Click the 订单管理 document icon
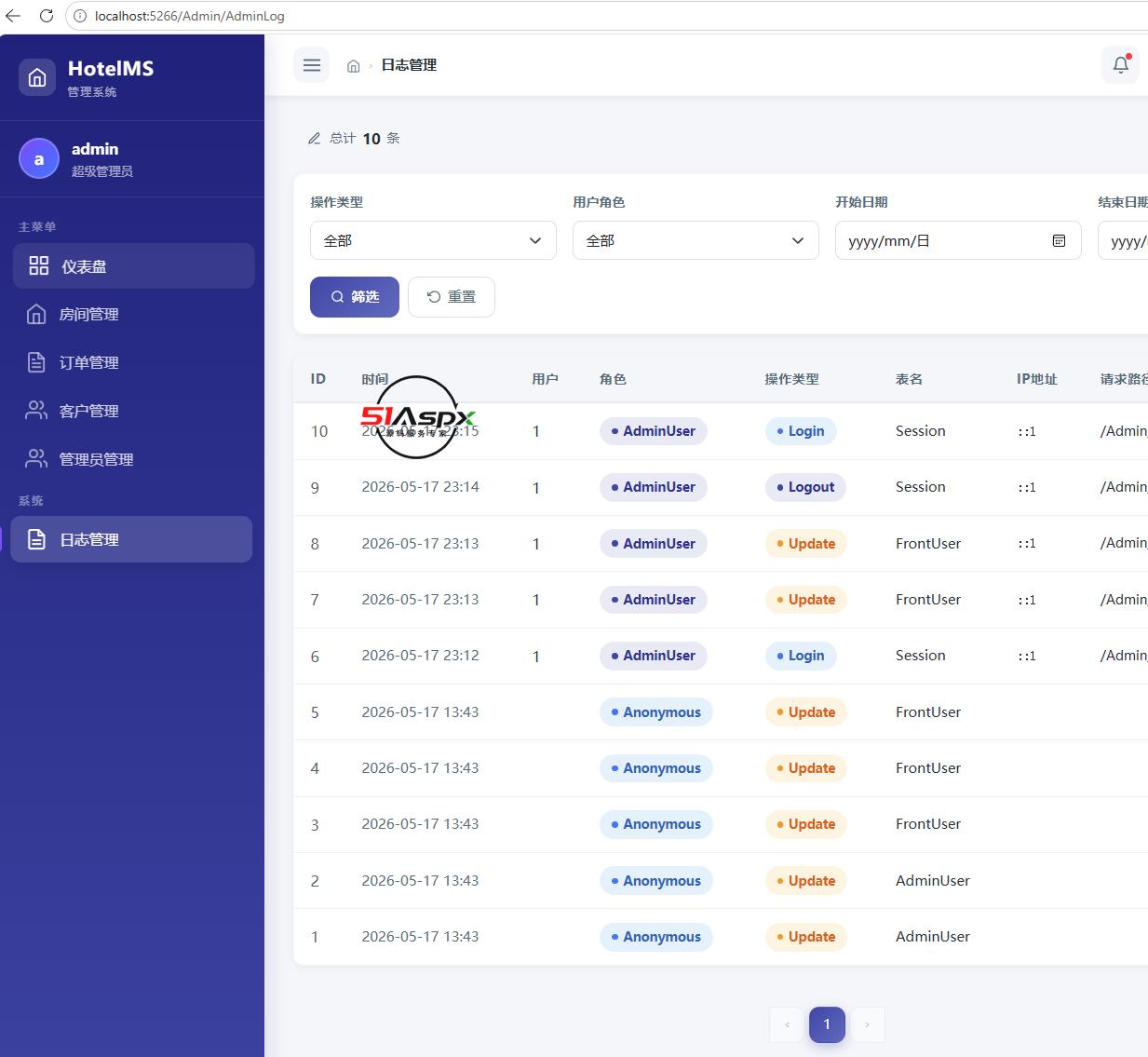Image resolution: width=1148 pixels, height=1057 pixels. [36, 362]
